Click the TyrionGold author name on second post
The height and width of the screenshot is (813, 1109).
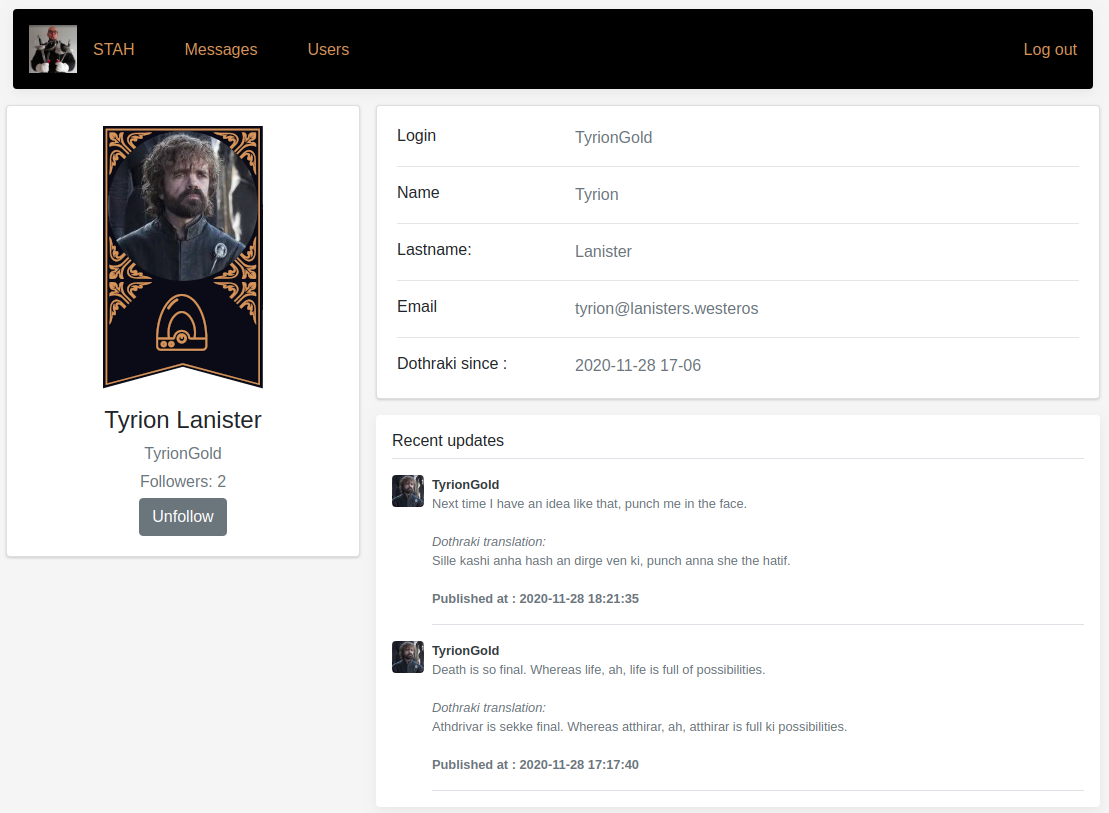pyautogui.click(x=465, y=650)
